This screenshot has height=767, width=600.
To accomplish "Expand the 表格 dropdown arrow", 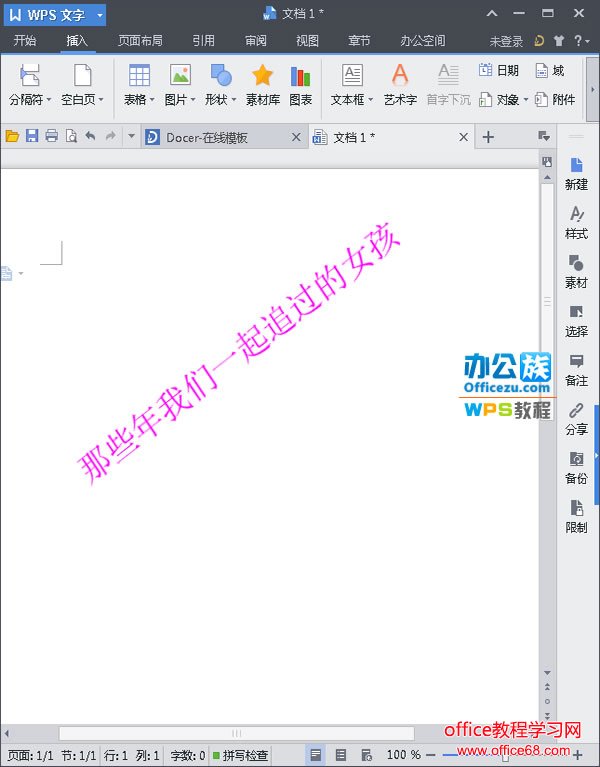I will (153, 100).
